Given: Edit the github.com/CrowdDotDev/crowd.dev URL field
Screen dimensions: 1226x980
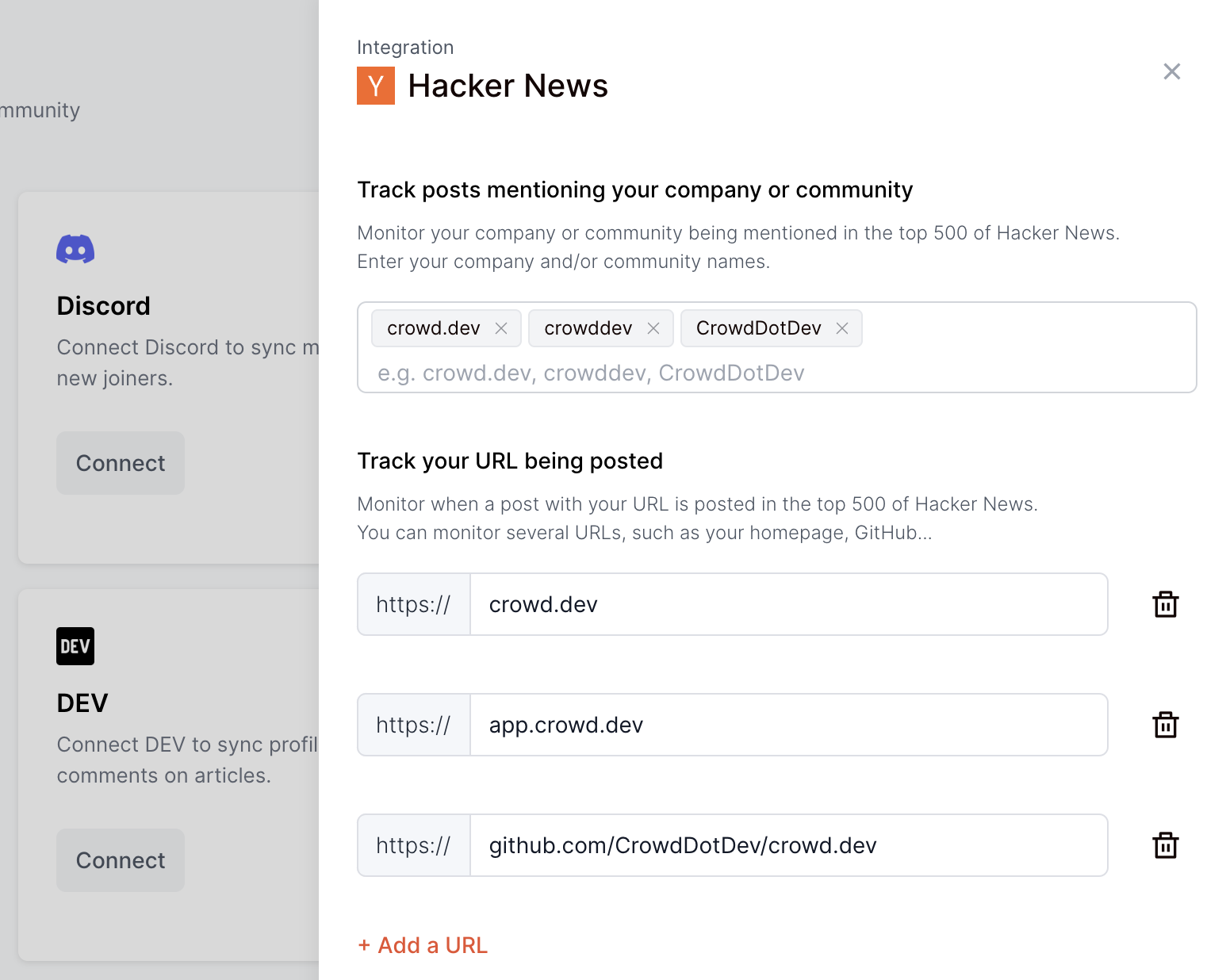Looking at the screenshot, I should click(x=789, y=845).
